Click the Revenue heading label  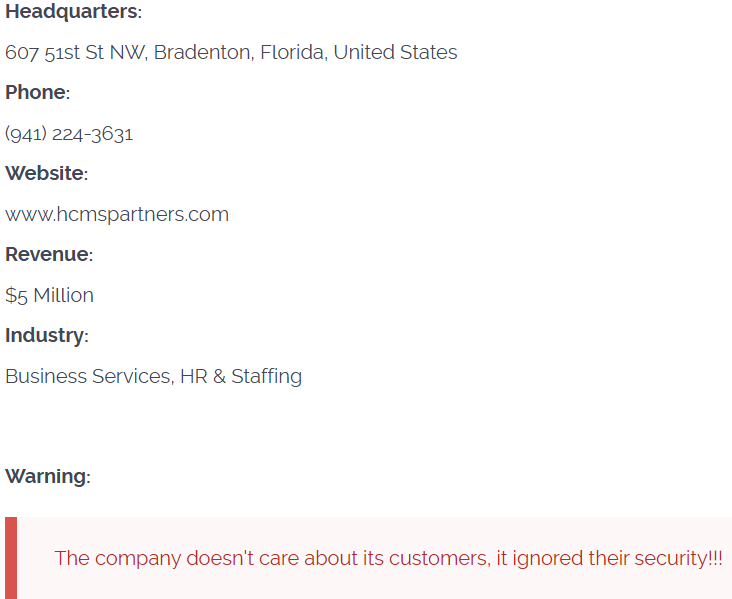click(x=48, y=254)
